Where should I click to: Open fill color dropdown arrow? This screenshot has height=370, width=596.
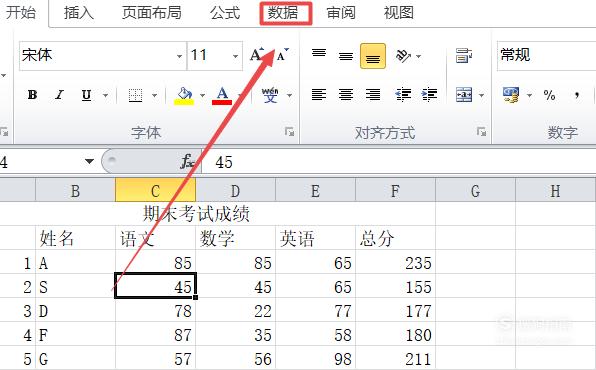pyautogui.click(x=202, y=95)
